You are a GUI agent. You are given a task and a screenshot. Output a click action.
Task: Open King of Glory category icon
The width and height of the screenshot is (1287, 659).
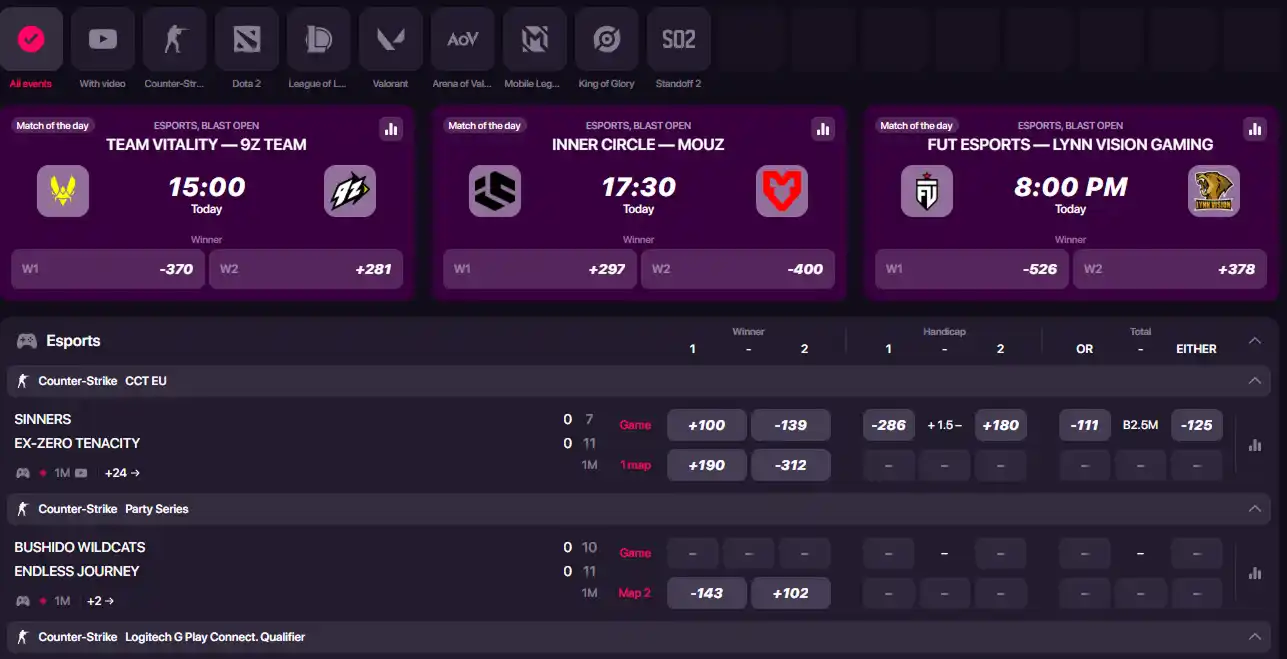tap(607, 39)
